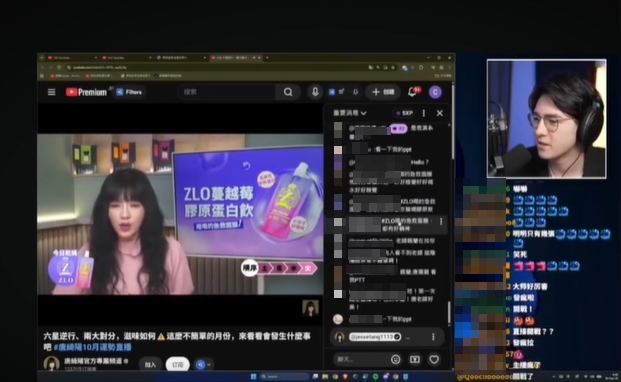621x382 pixels.
Task: Open the Windows Start button
Action: point(253,376)
